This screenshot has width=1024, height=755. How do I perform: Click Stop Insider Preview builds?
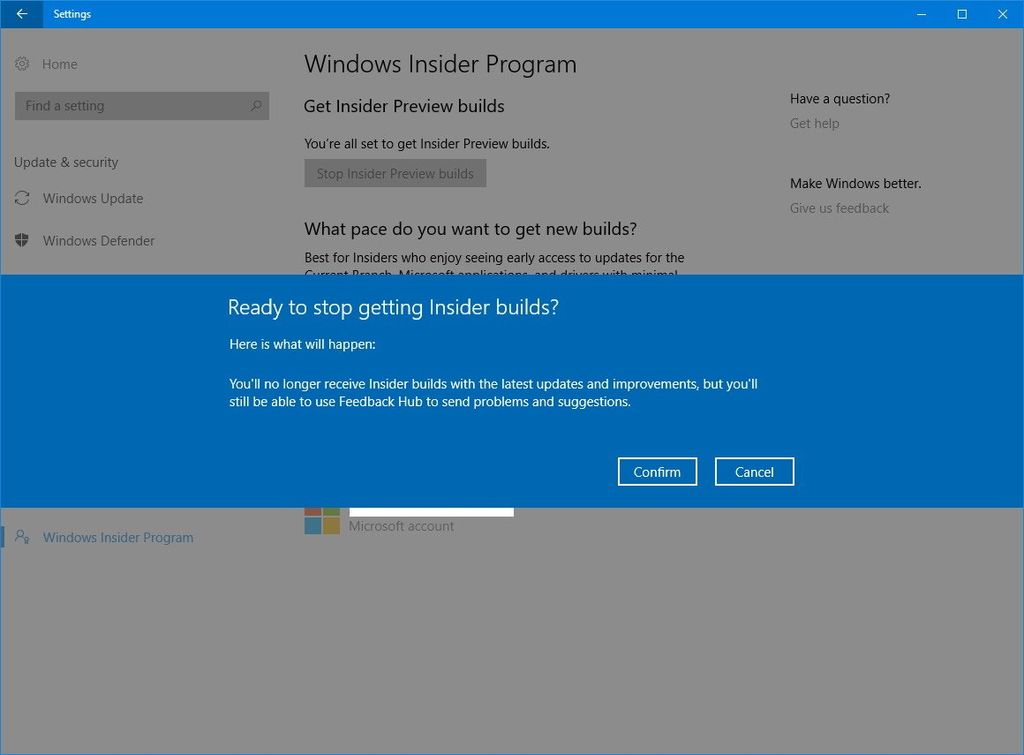(x=394, y=172)
